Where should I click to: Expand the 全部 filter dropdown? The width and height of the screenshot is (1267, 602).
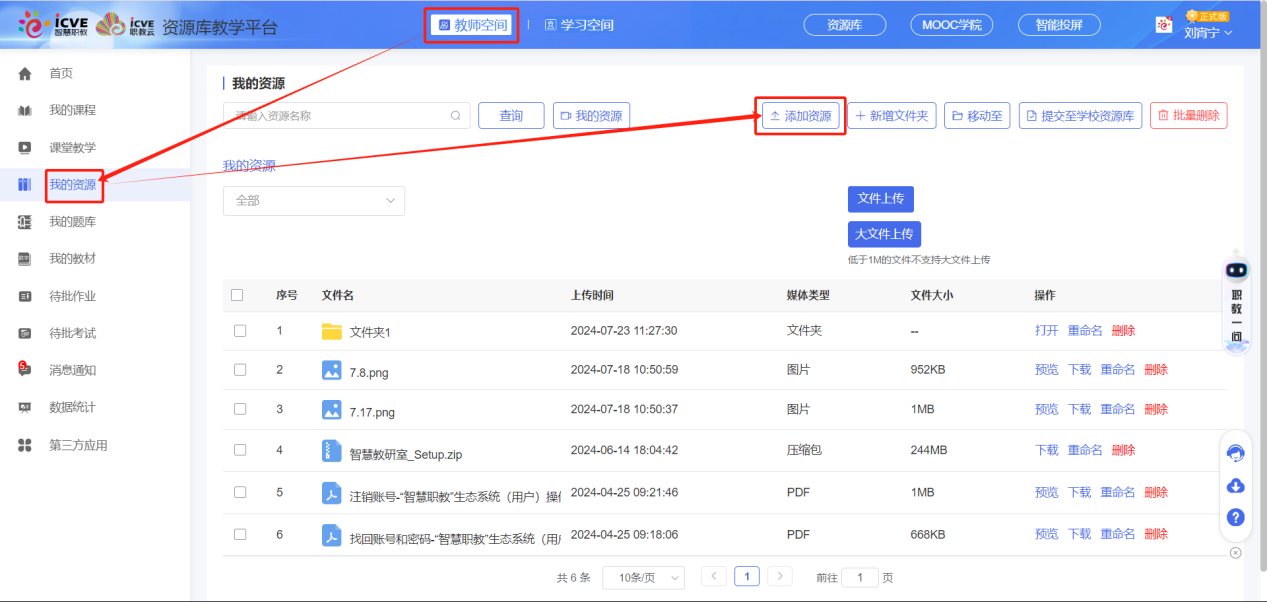(314, 201)
